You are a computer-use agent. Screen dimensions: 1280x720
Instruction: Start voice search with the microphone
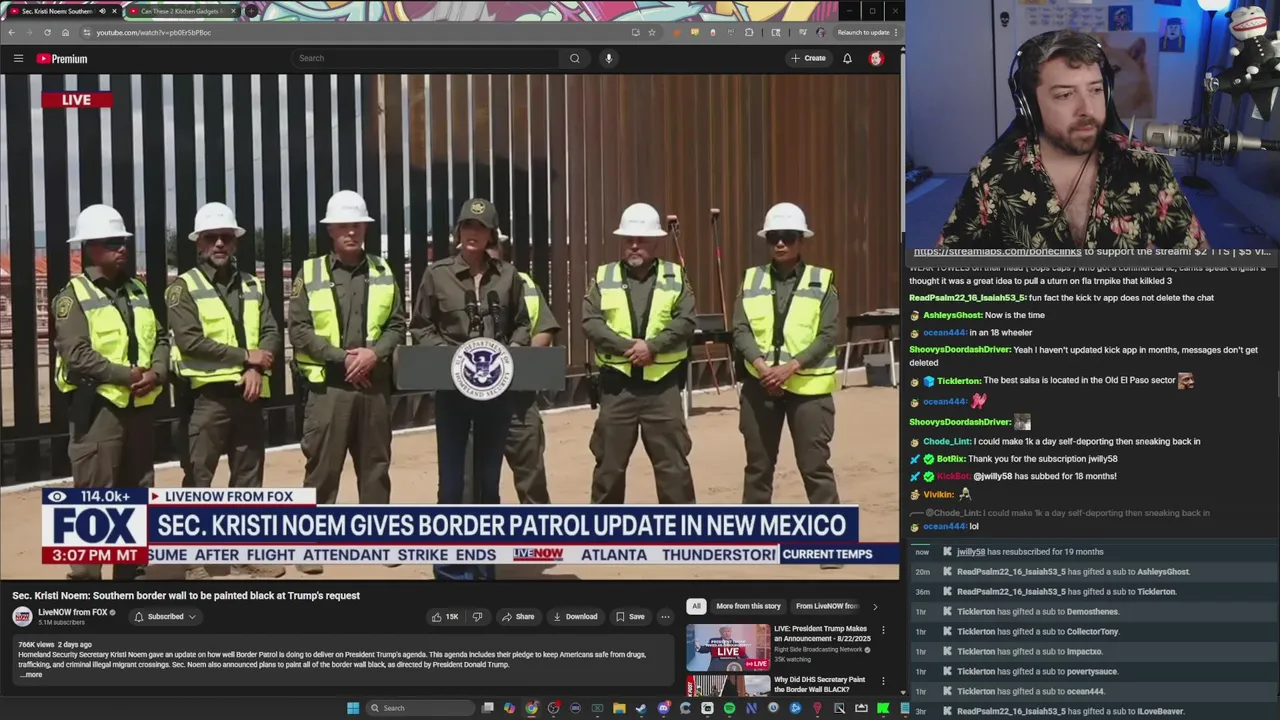tap(608, 58)
